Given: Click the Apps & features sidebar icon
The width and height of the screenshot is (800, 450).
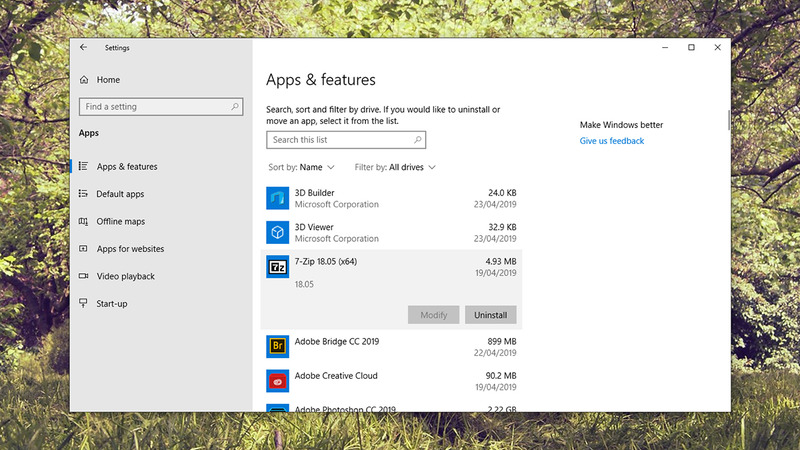Looking at the screenshot, I should point(83,166).
